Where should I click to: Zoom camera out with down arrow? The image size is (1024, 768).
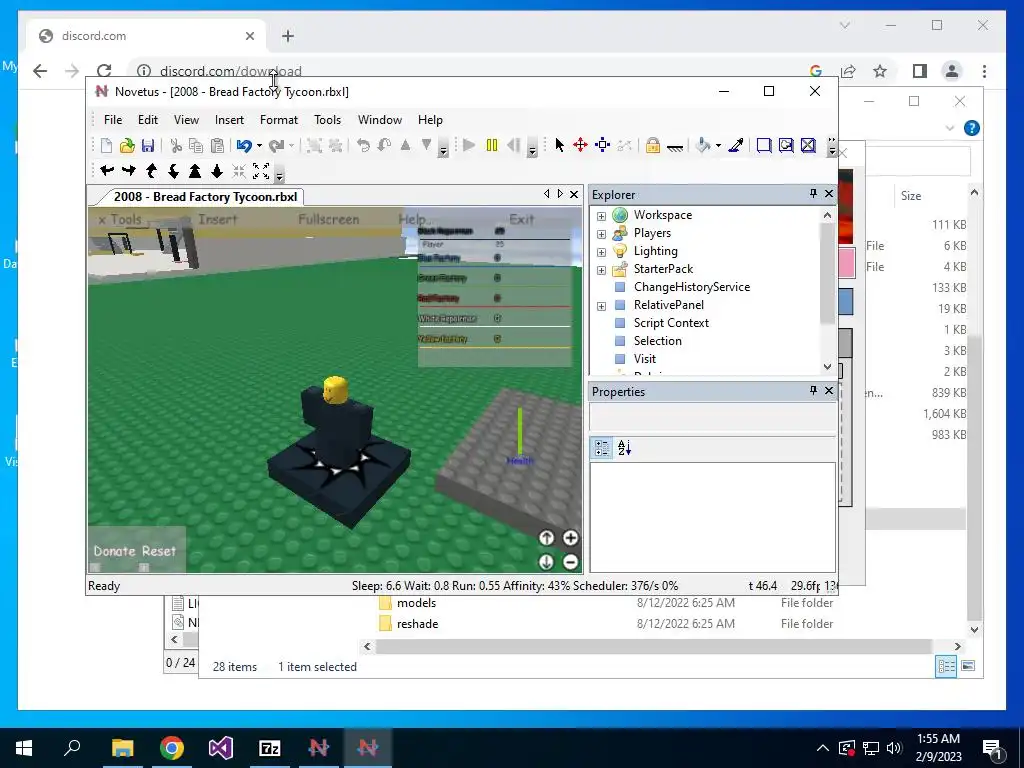(x=217, y=171)
